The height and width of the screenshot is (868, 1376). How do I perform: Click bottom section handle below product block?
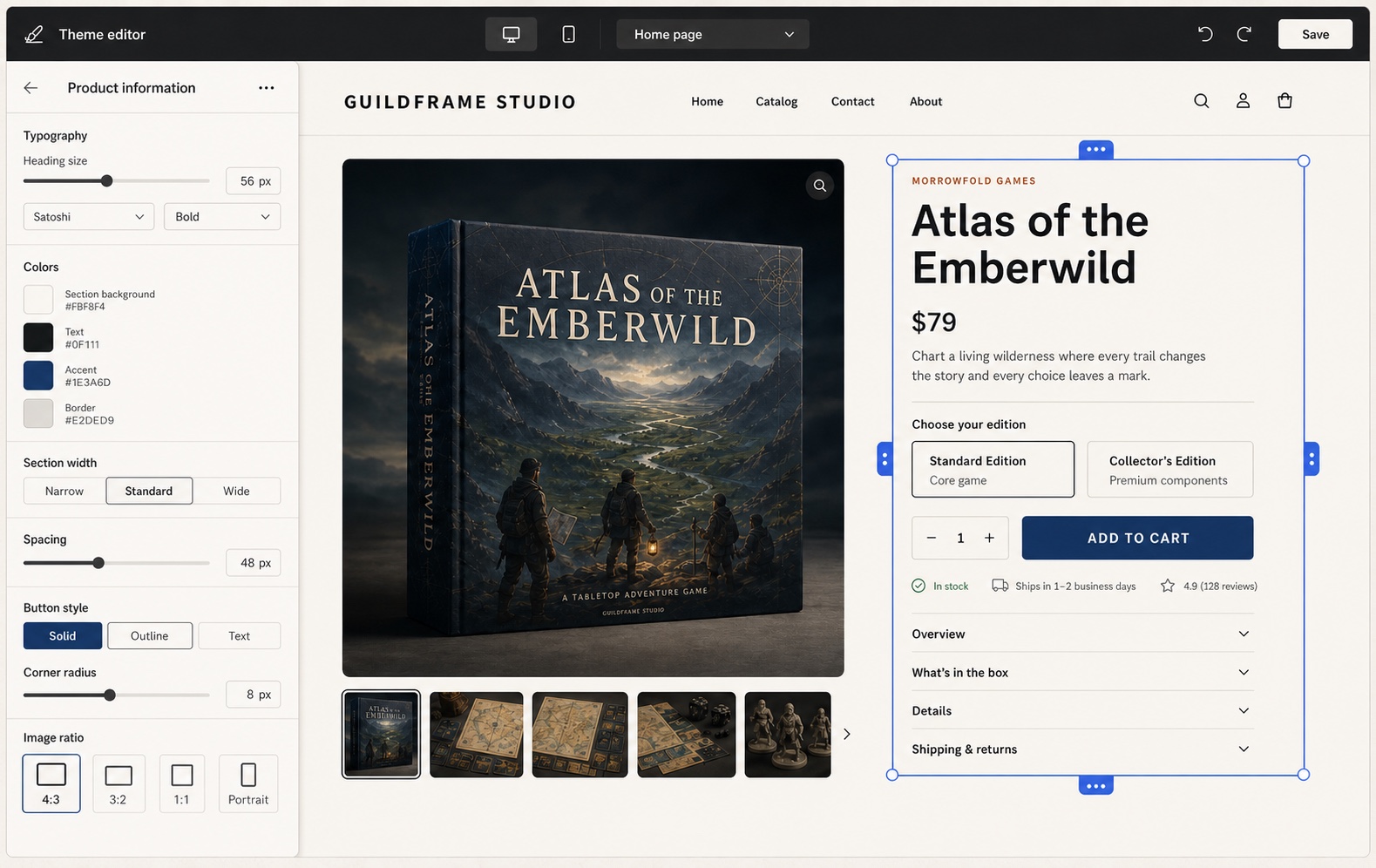click(1096, 786)
